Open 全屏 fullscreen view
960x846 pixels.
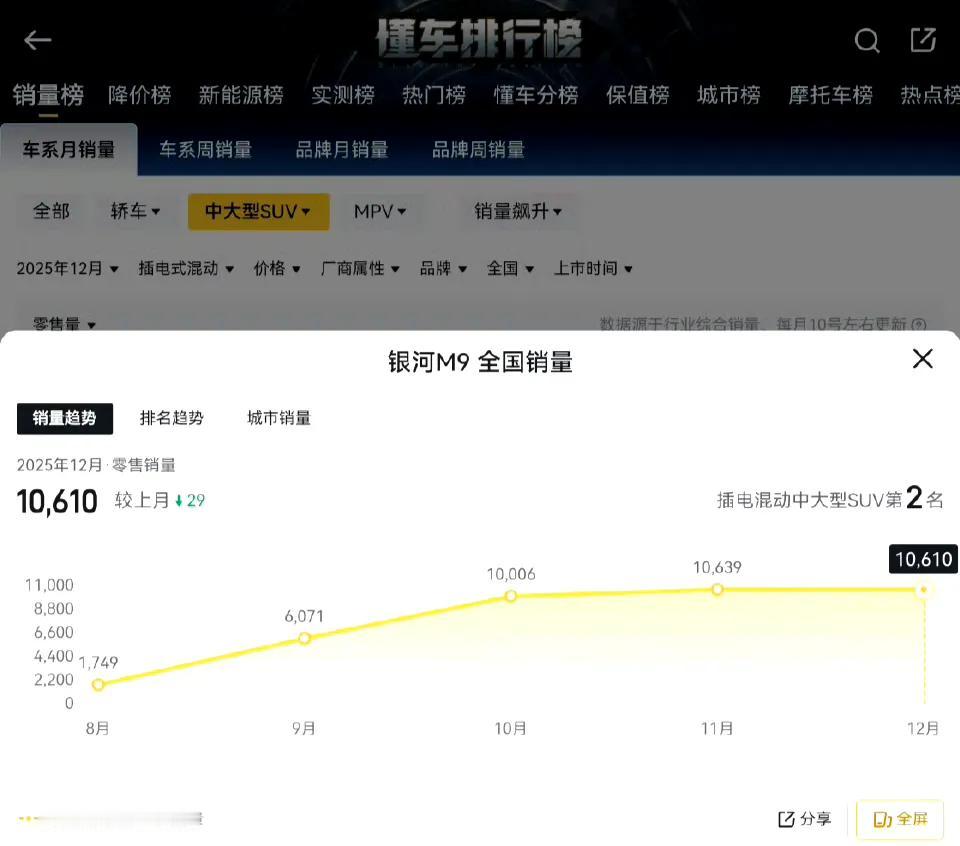click(x=899, y=818)
